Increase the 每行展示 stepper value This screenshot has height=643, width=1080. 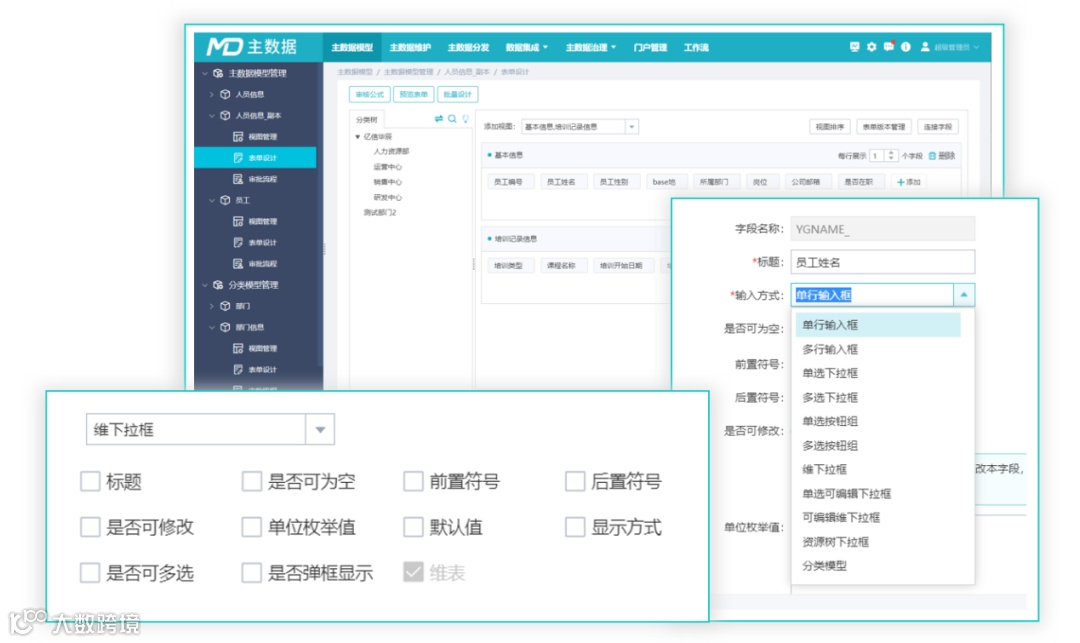tap(891, 153)
